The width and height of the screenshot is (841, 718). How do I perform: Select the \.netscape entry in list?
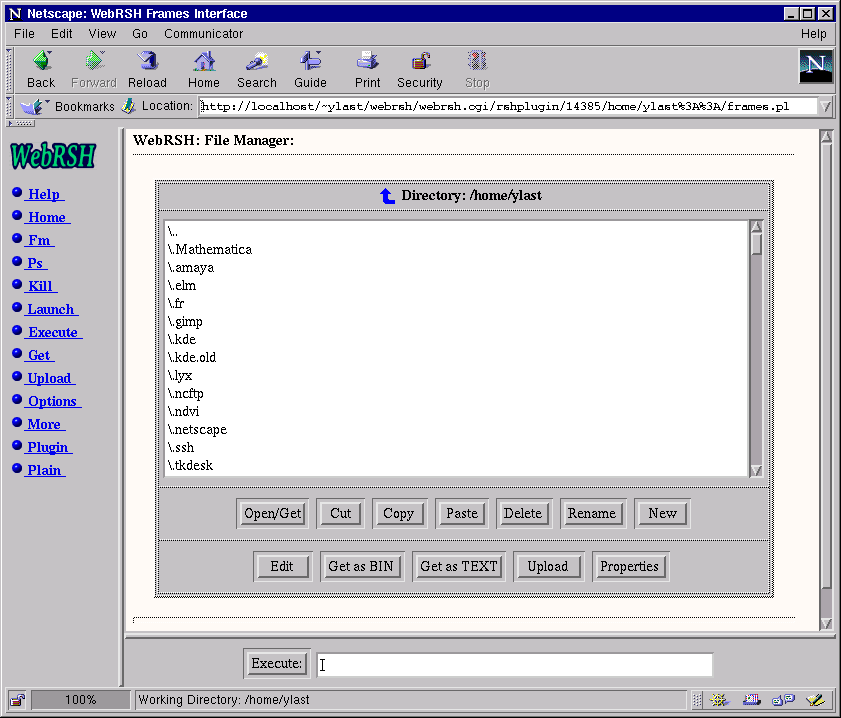pyautogui.click(x=456, y=430)
